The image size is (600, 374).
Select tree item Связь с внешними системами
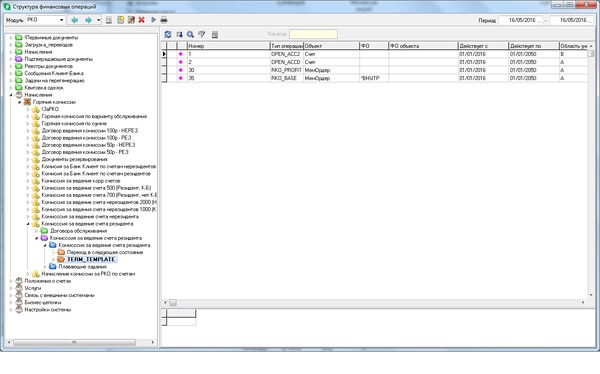(59, 295)
